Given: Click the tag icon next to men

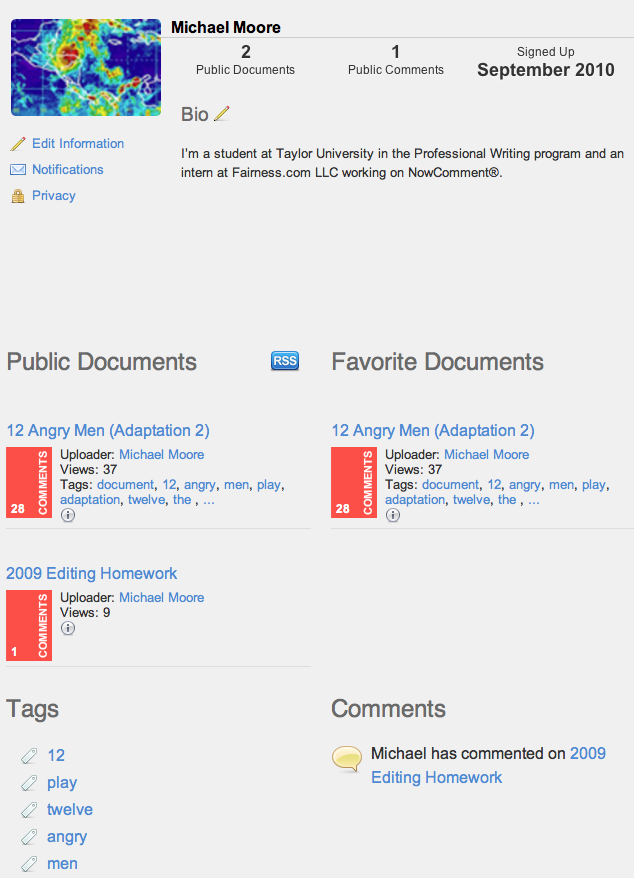Looking at the screenshot, I should pyautogui.click(x=29, y=864).
